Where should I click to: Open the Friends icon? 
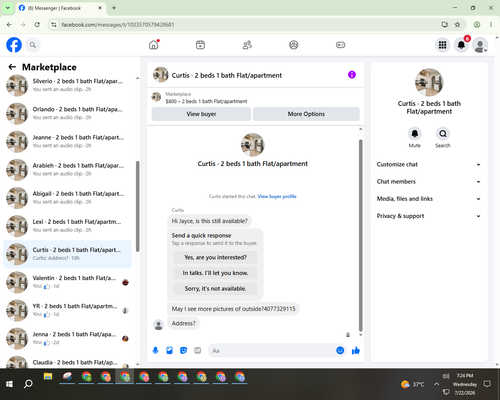point(247,45)
